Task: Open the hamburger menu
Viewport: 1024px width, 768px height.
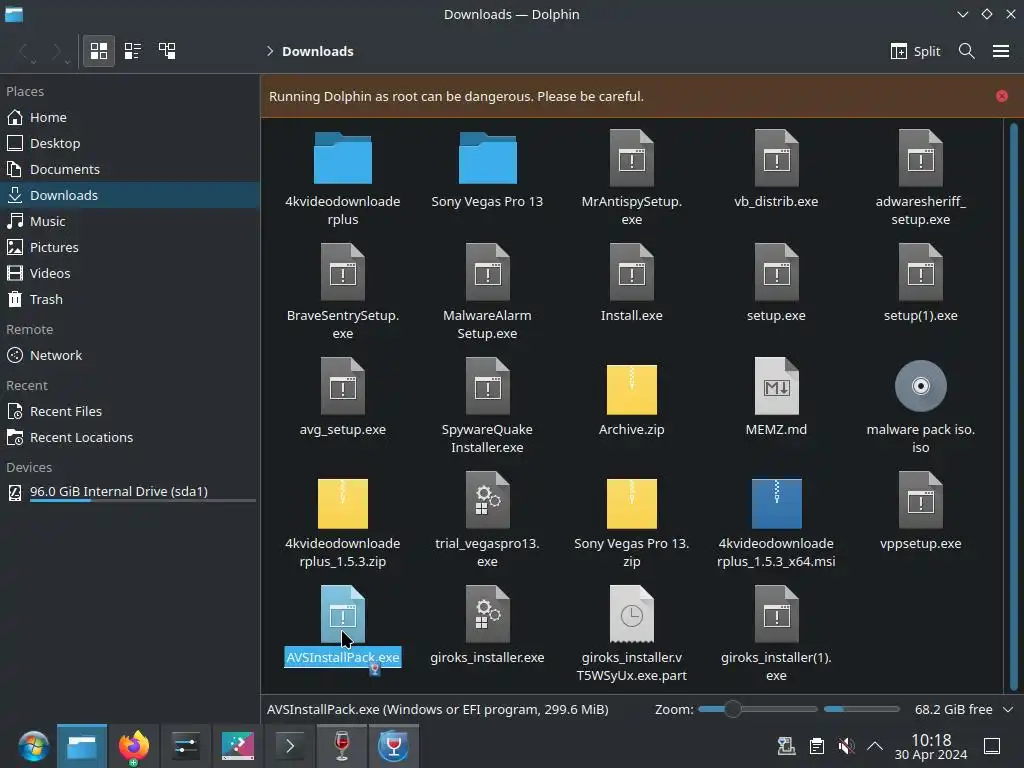Action: click(1001, 51)
